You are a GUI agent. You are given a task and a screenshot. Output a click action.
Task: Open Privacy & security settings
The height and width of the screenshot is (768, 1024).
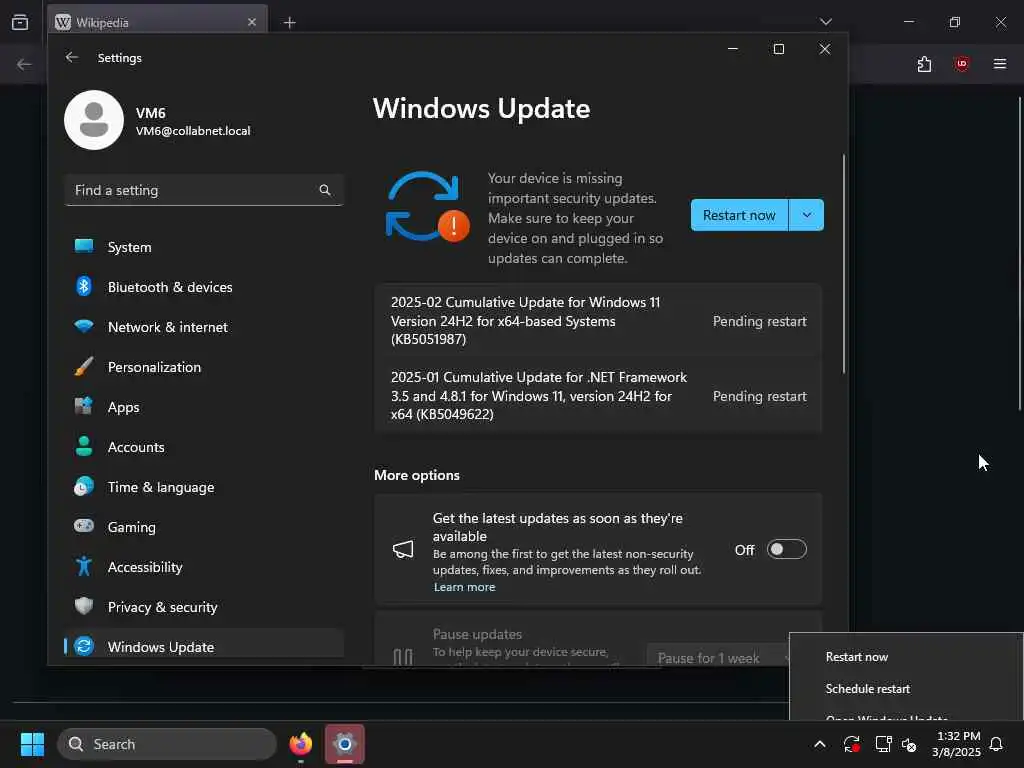tap(204, 607)
